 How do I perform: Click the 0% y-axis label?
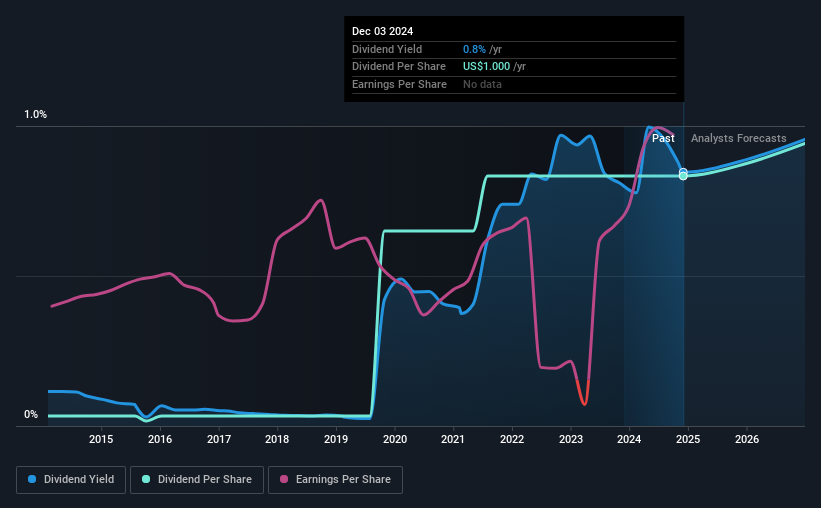click(31, 414)
